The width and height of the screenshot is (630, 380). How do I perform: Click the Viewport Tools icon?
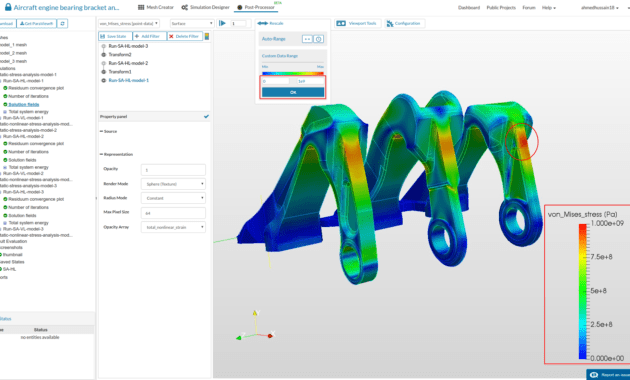click(x=341, y=23)
